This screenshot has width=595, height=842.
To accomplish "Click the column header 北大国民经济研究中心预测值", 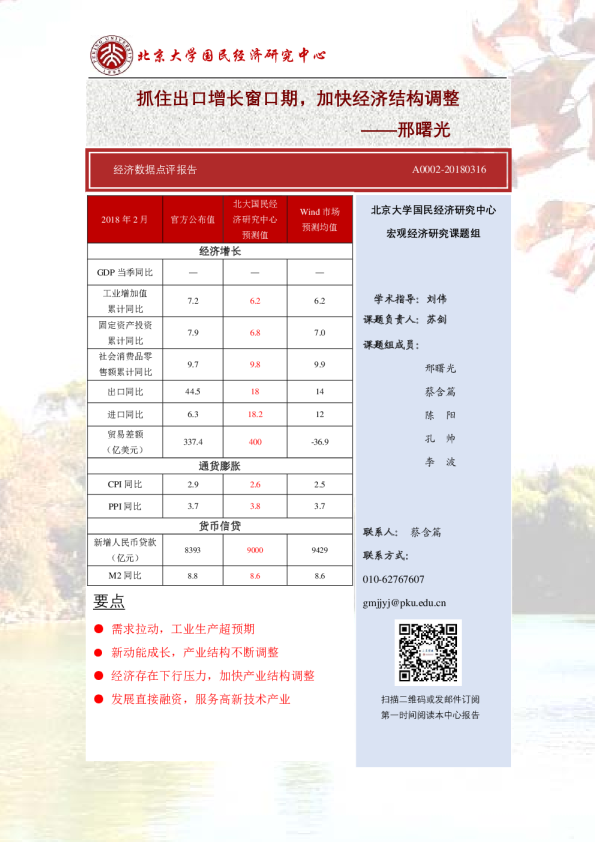I will click(x=255, y=219).
